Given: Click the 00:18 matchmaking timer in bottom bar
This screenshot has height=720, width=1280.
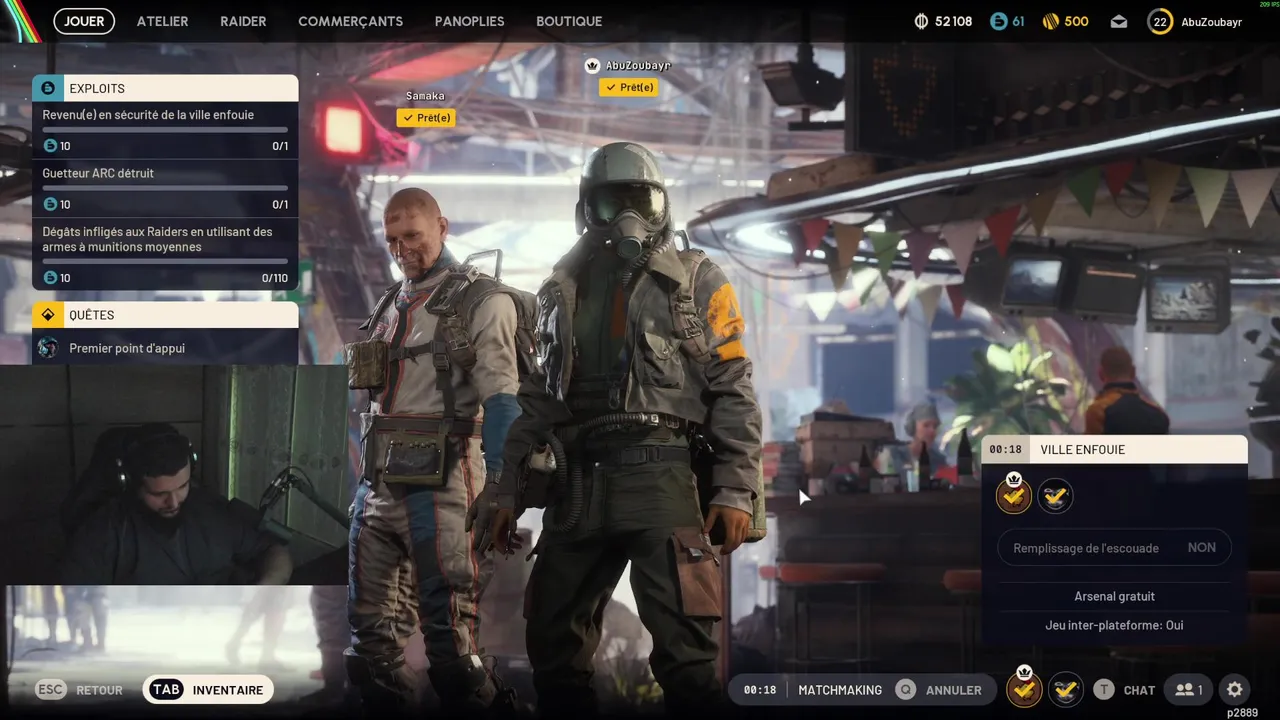Looking at the screenshot, I should tap(760, 690).
